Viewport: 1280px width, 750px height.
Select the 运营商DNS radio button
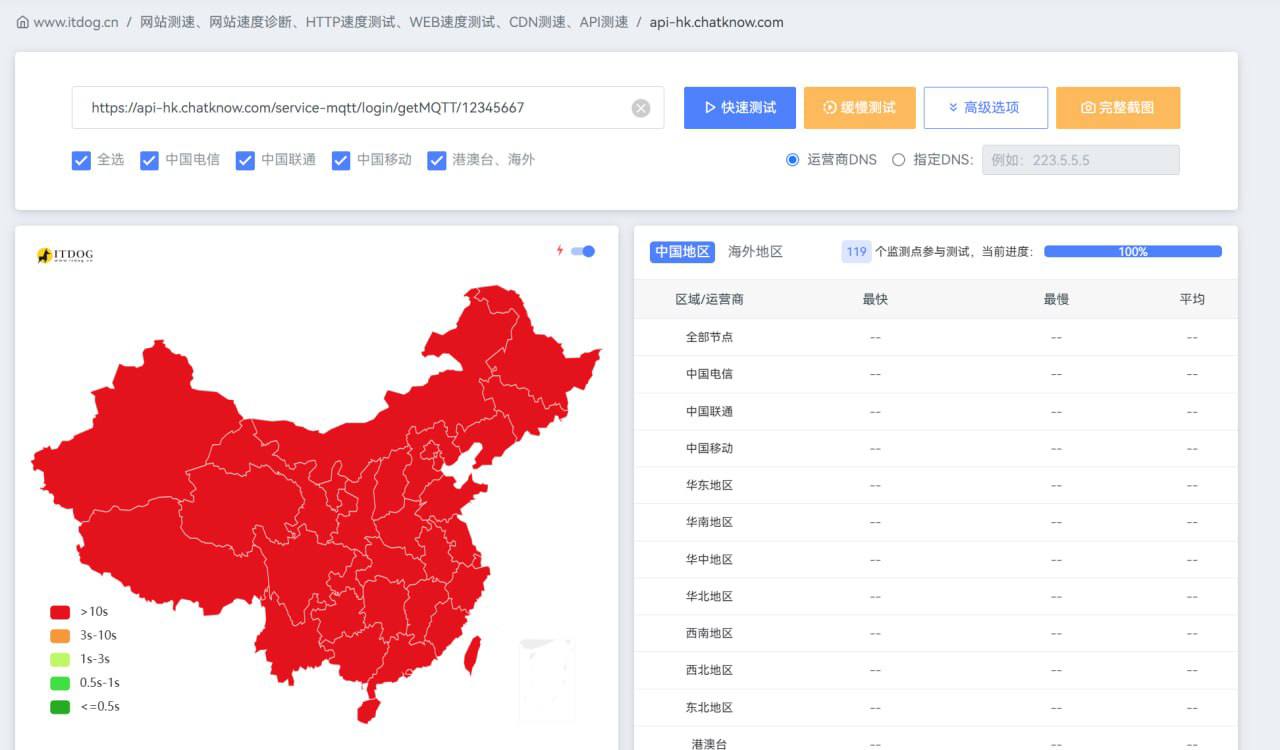pyautogui.click(x=793, y=160)
